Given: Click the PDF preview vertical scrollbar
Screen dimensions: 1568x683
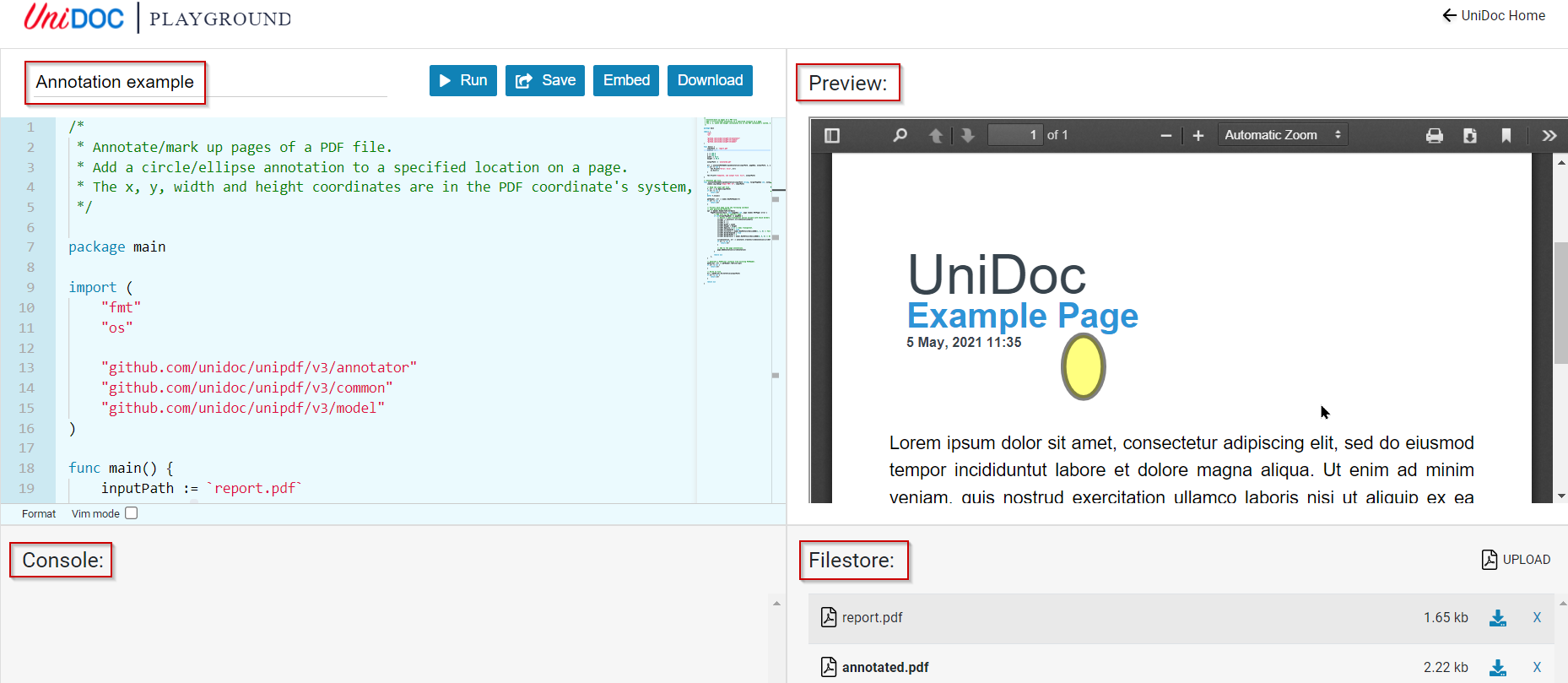Looking at the screenshot, I should click(x=1560, y=304).
